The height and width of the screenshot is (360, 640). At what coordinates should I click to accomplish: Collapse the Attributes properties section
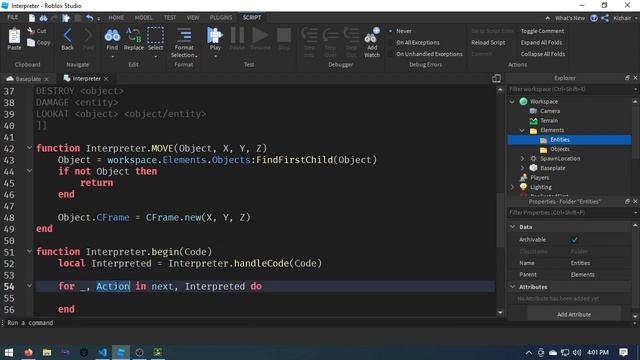click(513, 287)
